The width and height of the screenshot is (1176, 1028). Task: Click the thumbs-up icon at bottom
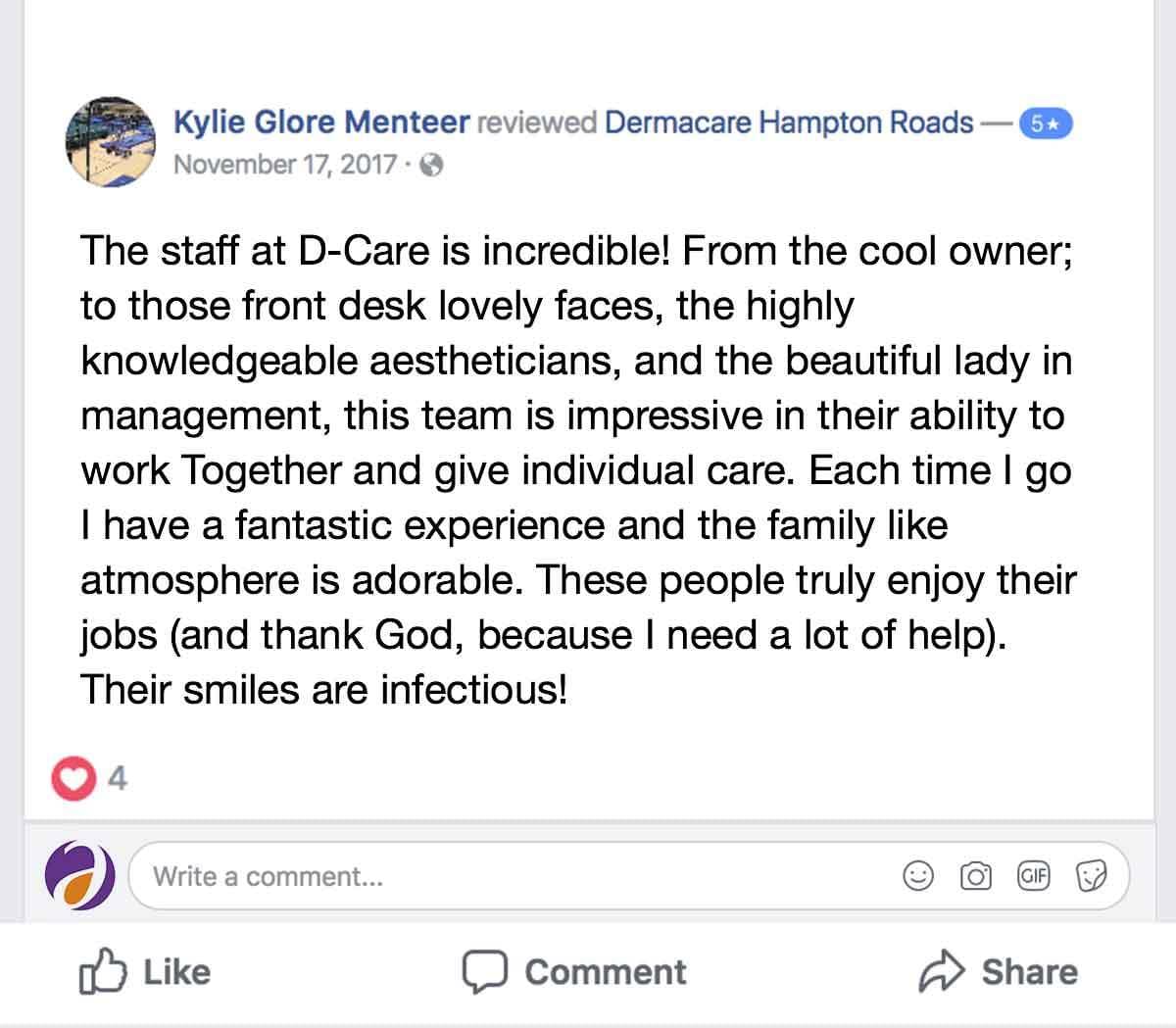(x=103, y=972)
